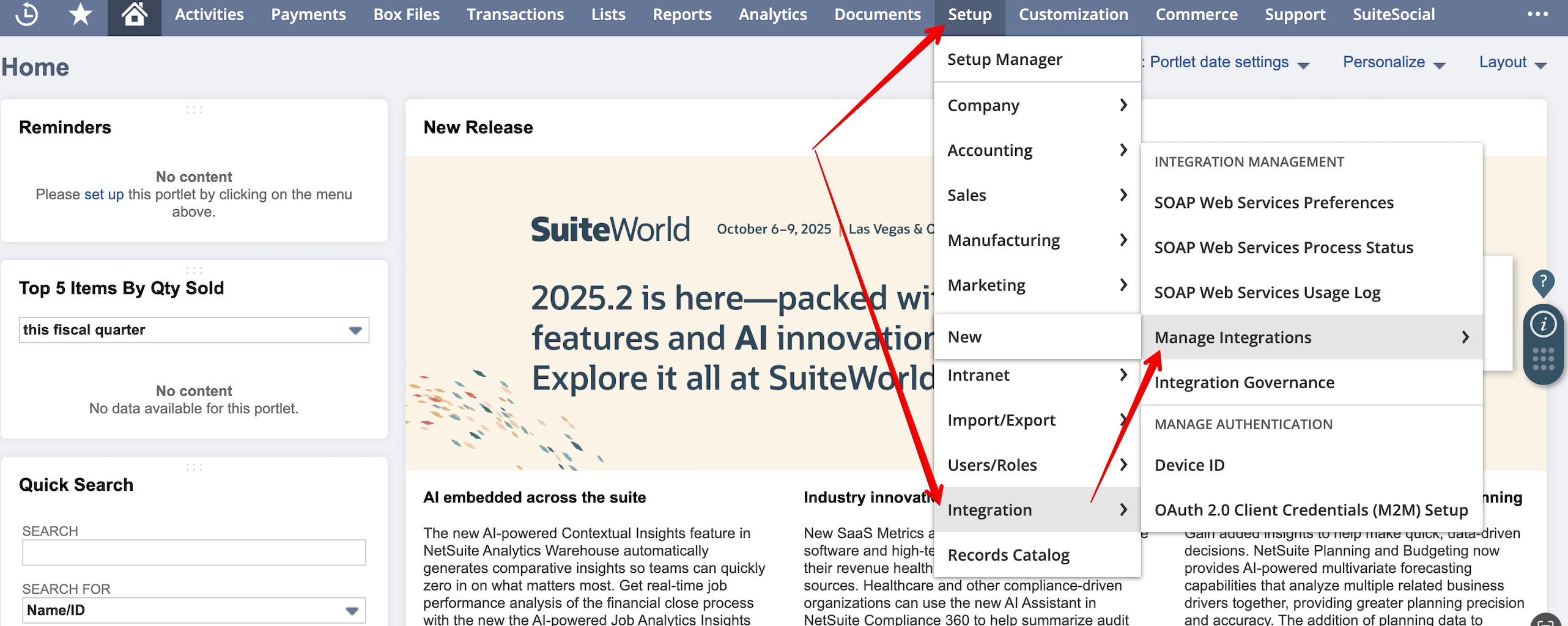Viewport: 1568px width, 626px height.
Task: Open the 'this fiscal quarter' dropdown
Action: point(194,330)
